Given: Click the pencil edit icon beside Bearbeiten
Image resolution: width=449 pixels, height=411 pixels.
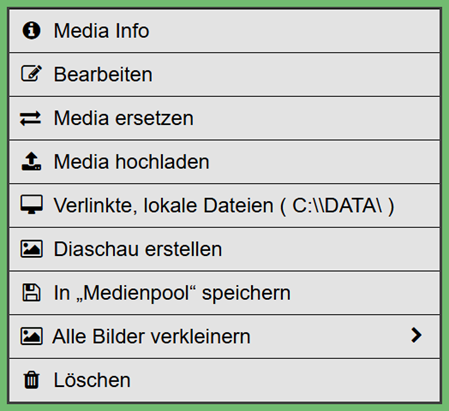Looking at the screenshot, I should [x=31, y=74].
